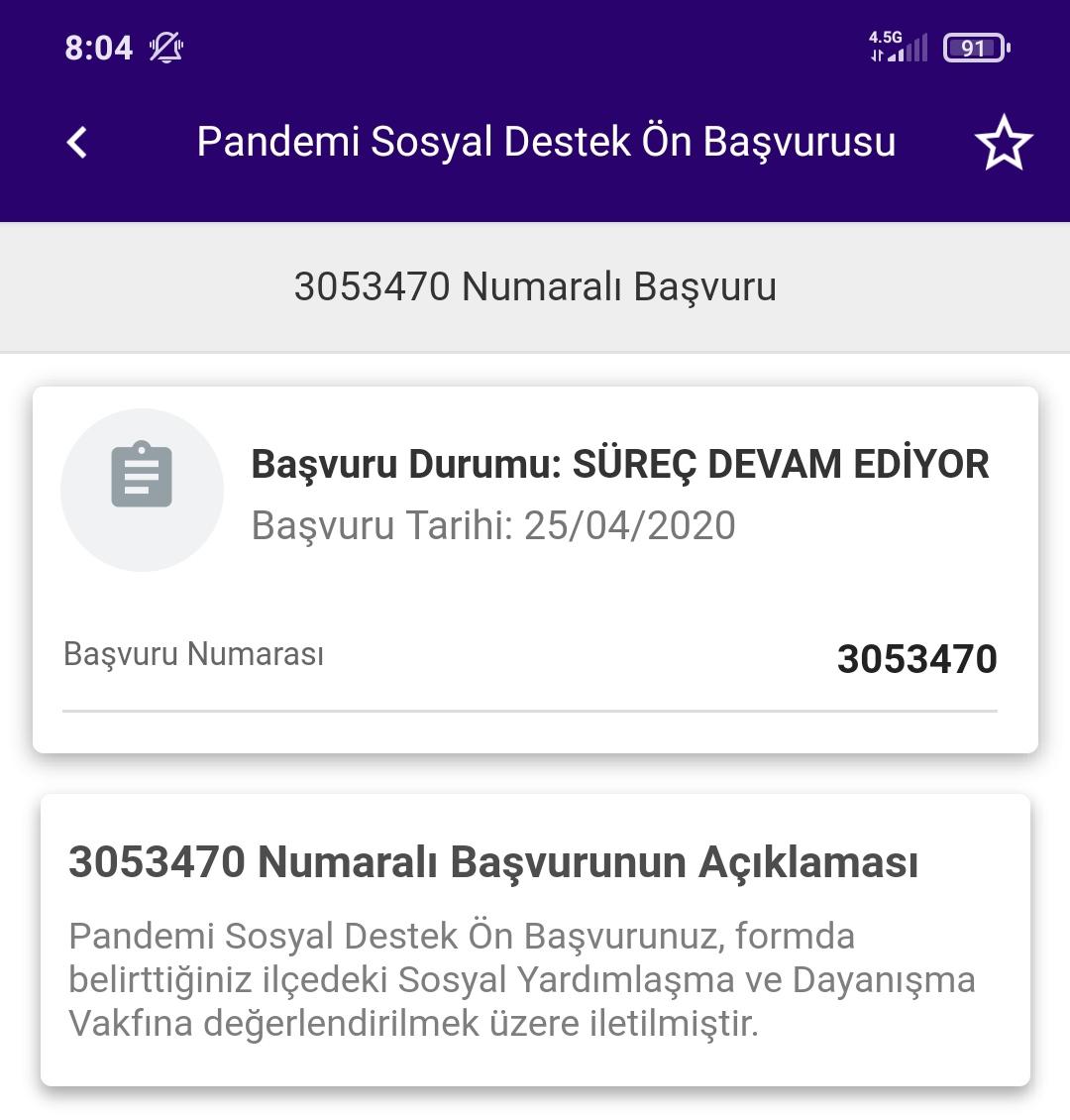Tap the muted bell status icon
This screenshot has width=1070, height=1120.
pyautogui.click(x=166, y=48)
